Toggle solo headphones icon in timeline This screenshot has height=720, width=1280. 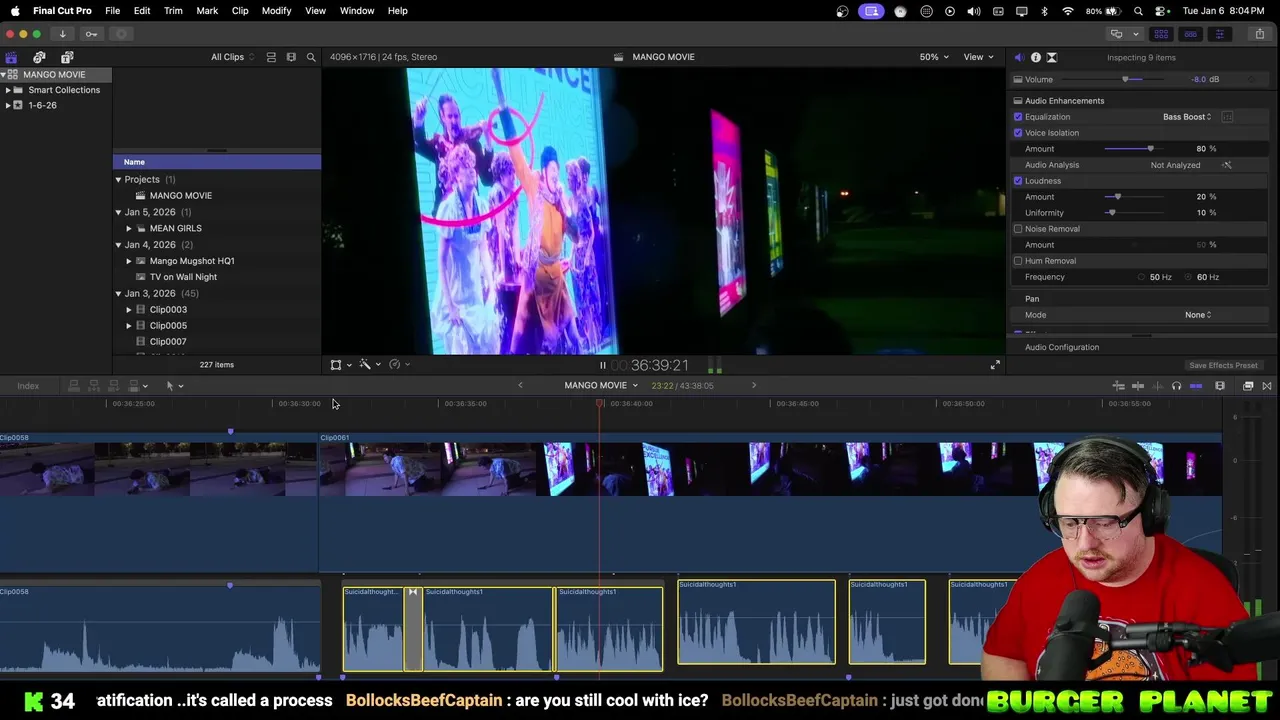1176,386
